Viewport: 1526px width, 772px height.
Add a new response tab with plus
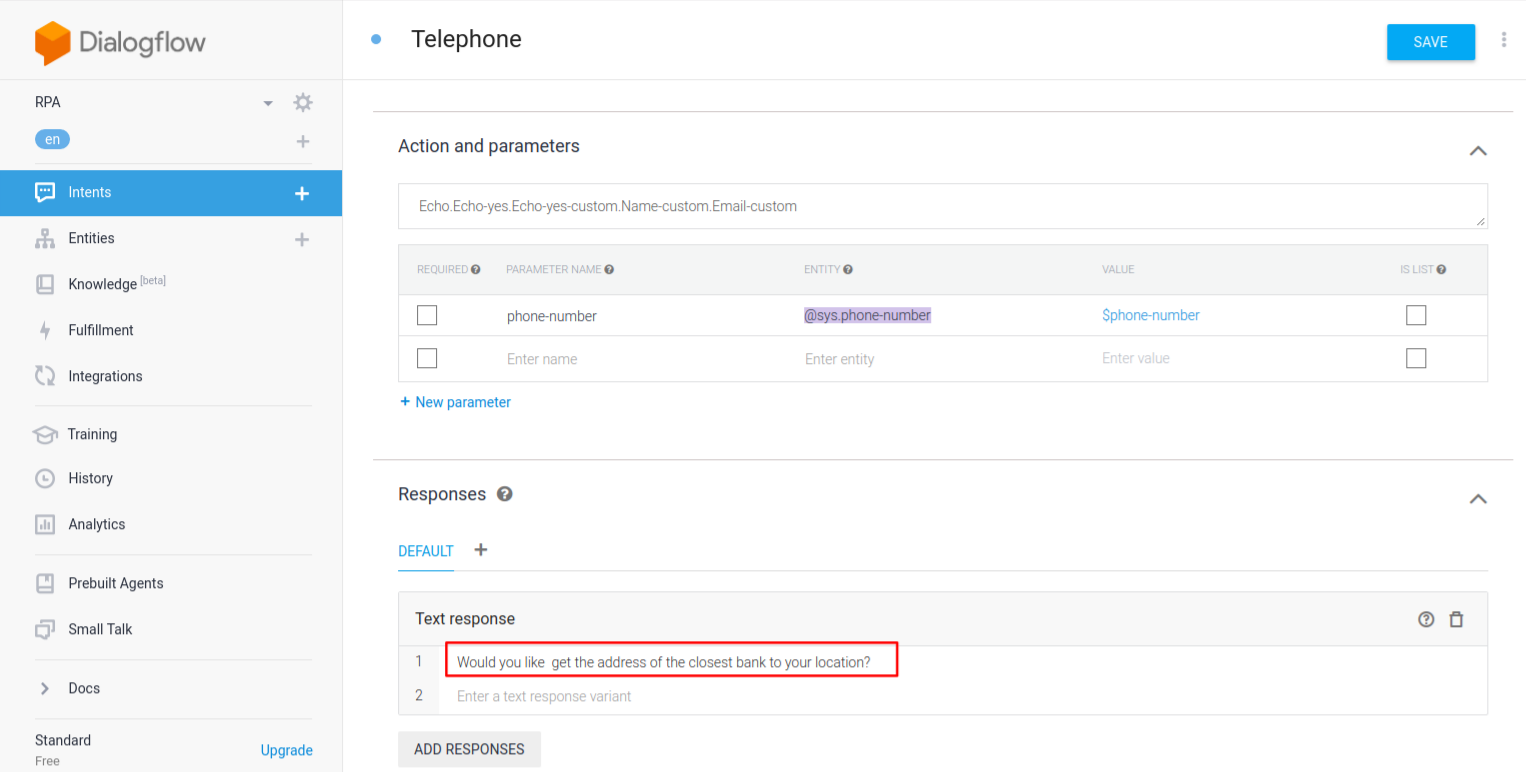pos(481,550)
